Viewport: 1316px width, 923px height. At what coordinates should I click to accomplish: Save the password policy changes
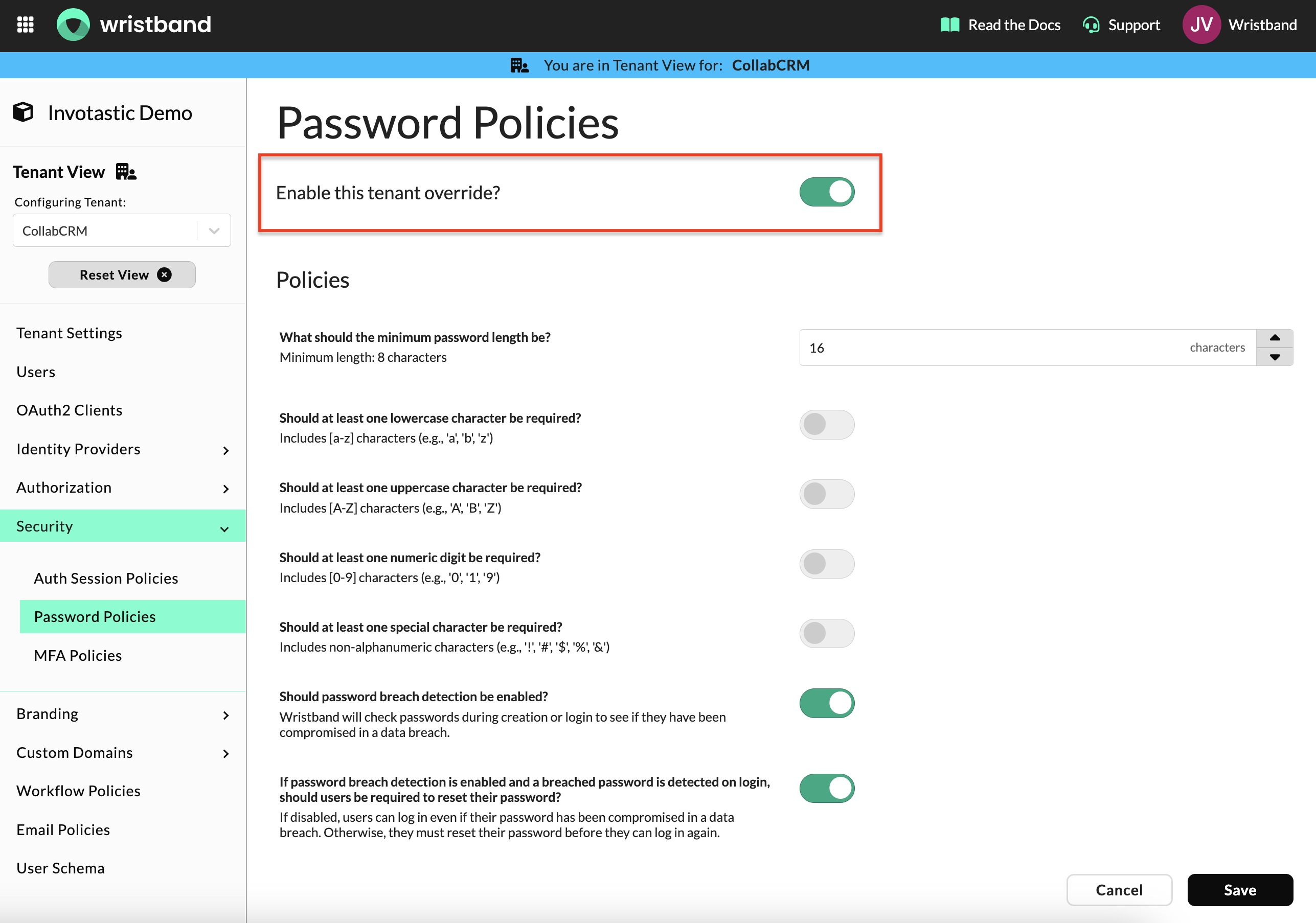(x=1240, y=890)
